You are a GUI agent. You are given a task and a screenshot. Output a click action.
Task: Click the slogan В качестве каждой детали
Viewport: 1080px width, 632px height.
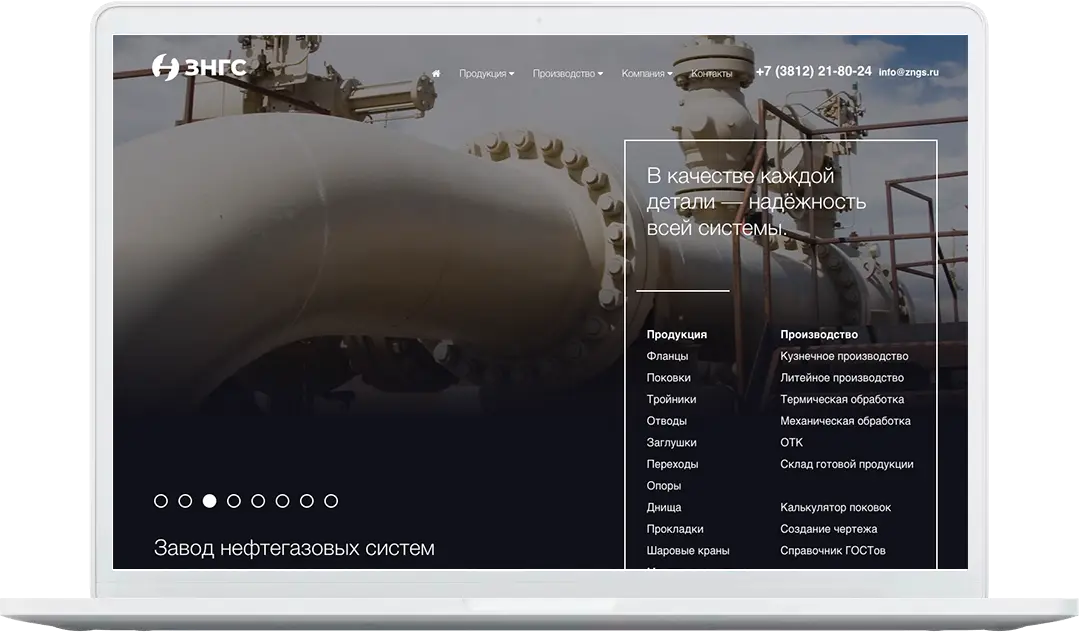(756, 202)
